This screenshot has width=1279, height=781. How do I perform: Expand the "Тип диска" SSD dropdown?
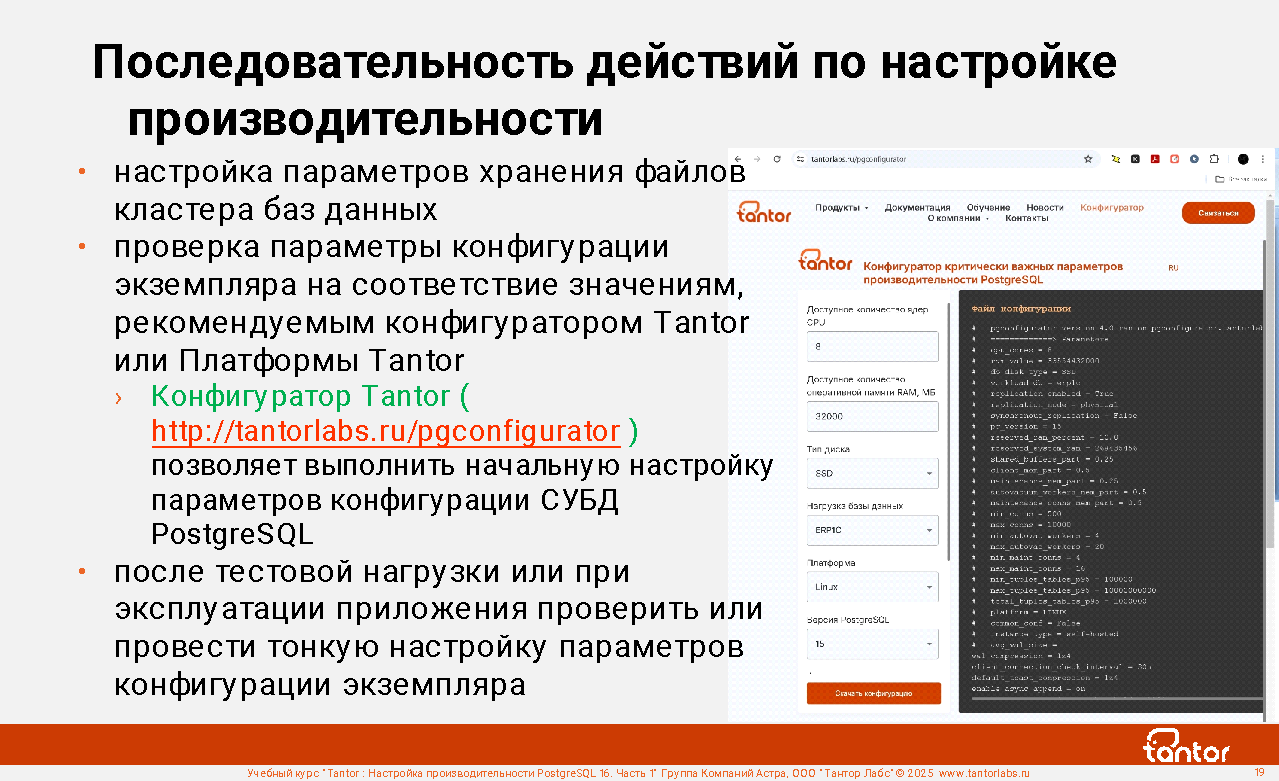(872, 473)
